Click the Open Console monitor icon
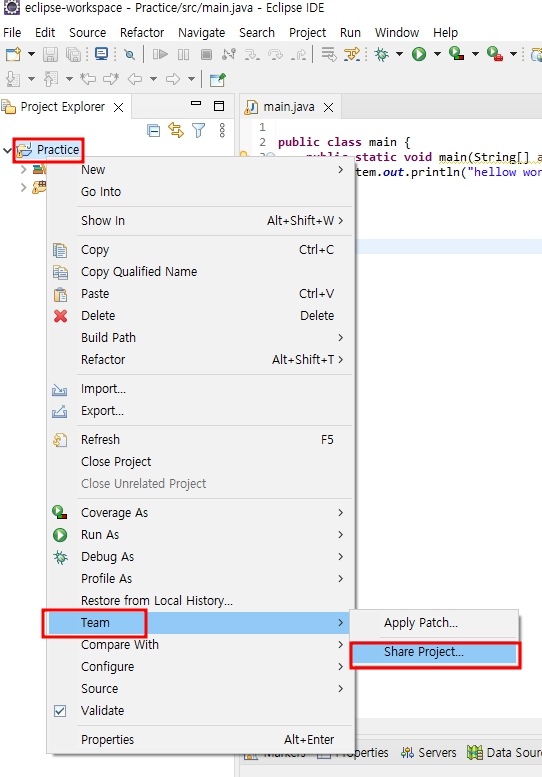Image resolution: width=542 pixels, height=777 pixels. (x=102, y=54)
